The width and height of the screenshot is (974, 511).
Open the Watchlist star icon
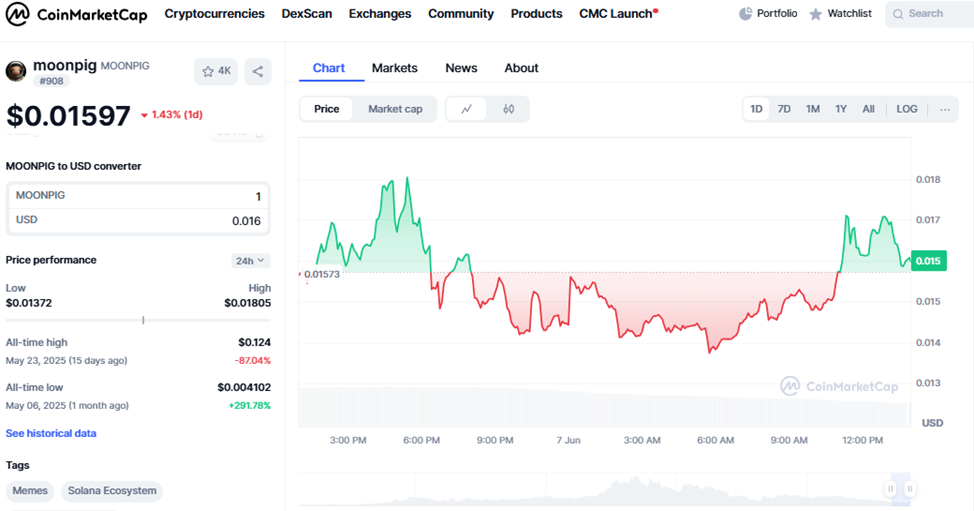[816, 14]
